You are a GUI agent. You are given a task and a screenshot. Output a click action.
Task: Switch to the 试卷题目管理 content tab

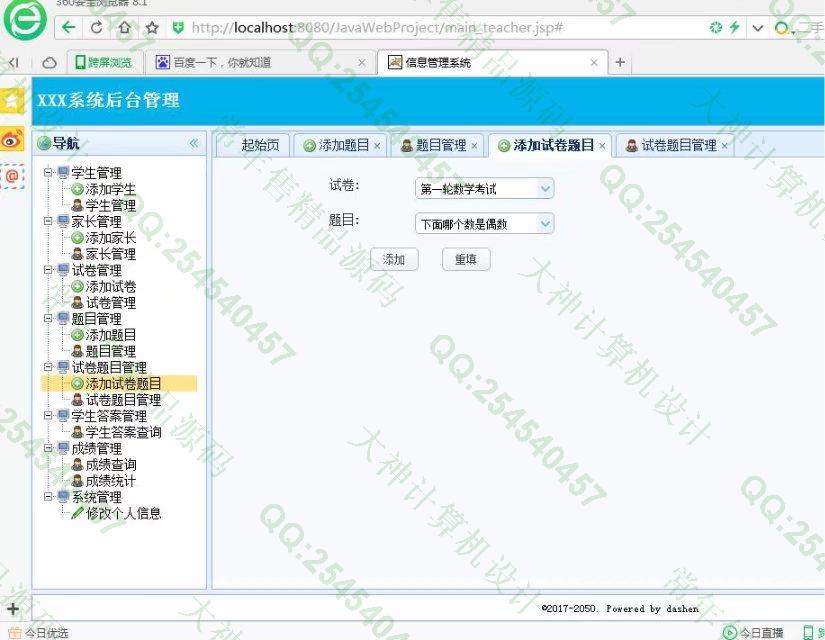(679, 145)
